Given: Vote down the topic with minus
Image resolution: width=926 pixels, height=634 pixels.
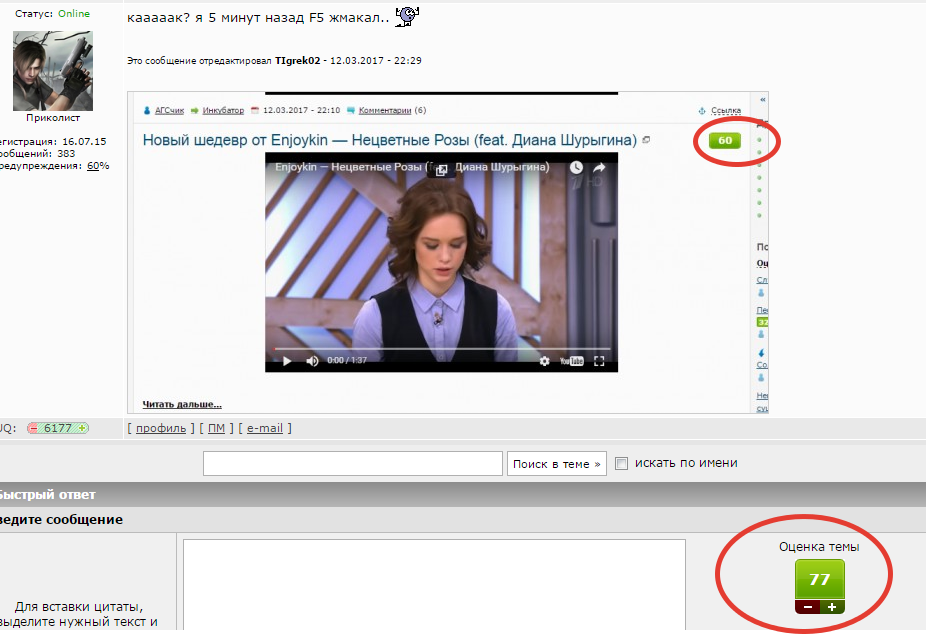Looking at the screenshot, I should pos(807,607).
